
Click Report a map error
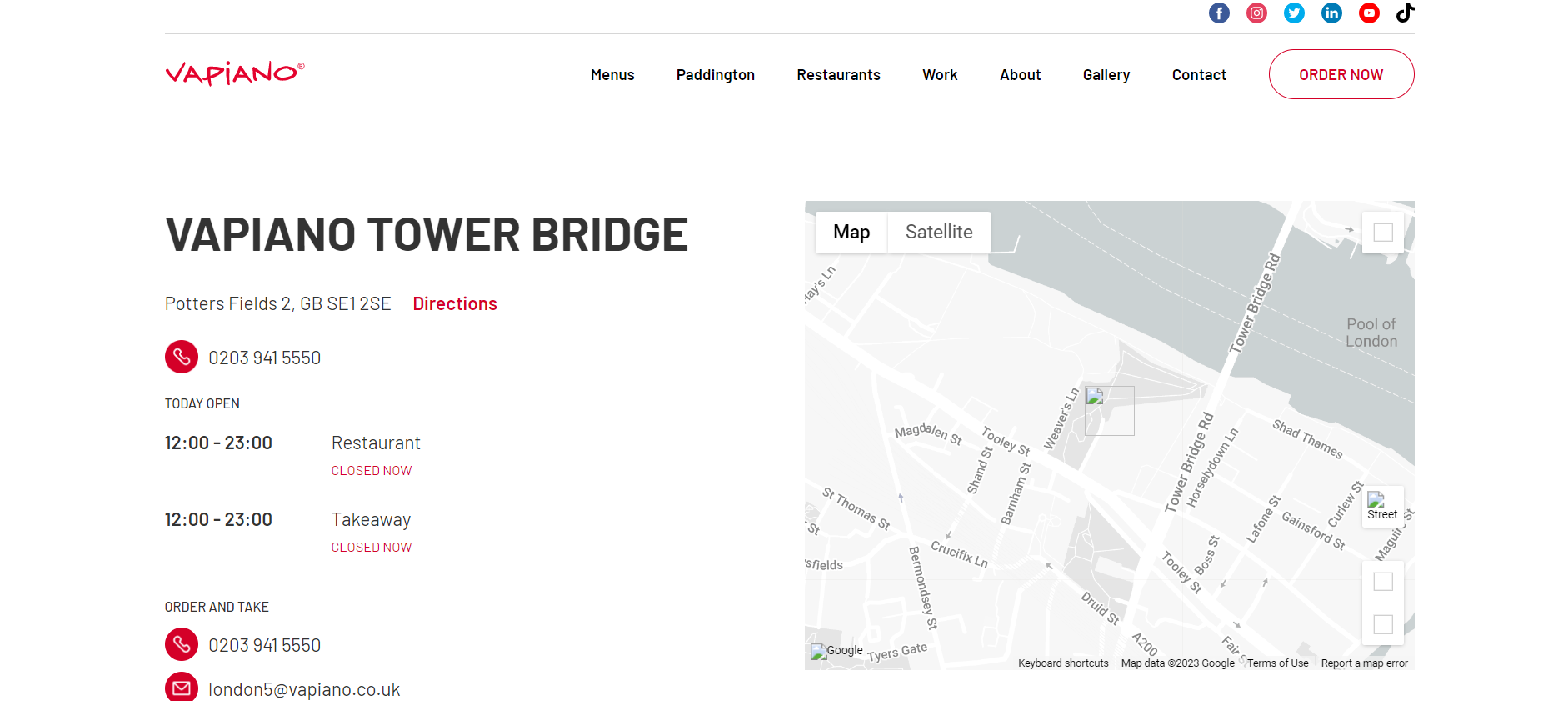(x=1365, y=663)
